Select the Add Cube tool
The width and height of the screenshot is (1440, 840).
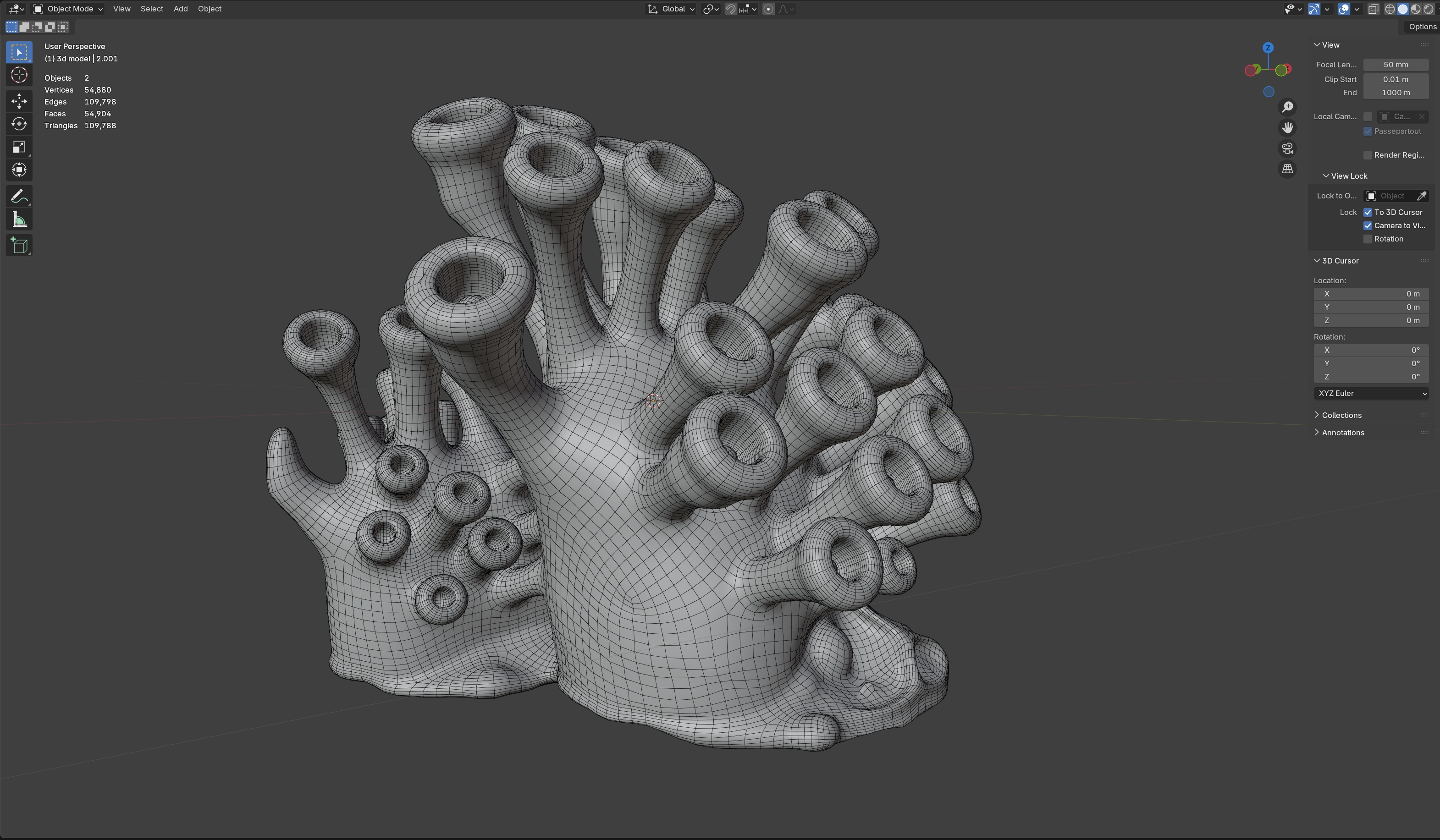pos(19,246)
